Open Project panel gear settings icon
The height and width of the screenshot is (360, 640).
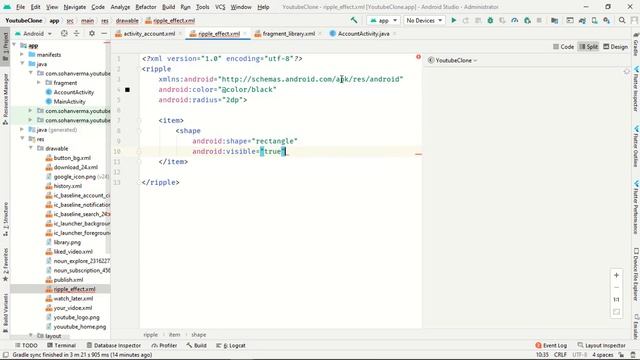pos(92,33)
